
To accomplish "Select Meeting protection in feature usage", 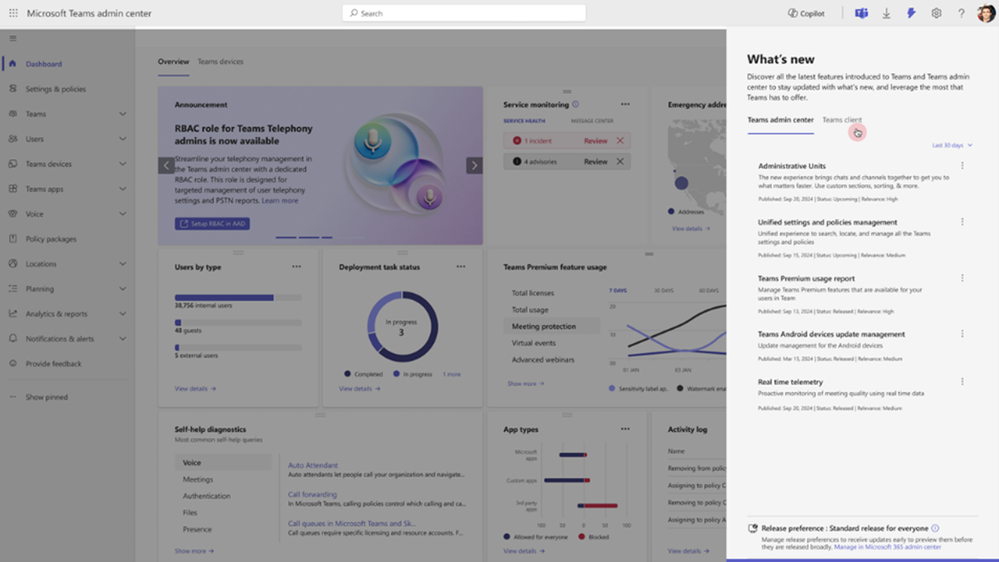I will (552, 326).
